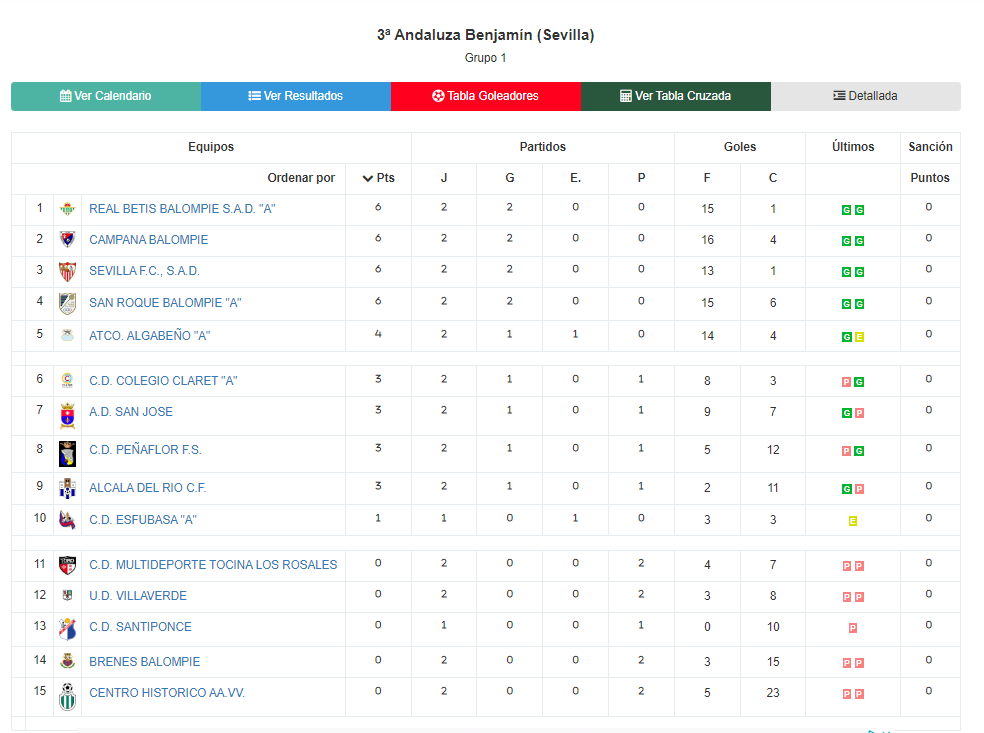Open ALCALA DEL RIO C.F. team link
Screen dimensions: 984x733
[x=147, y=488]
